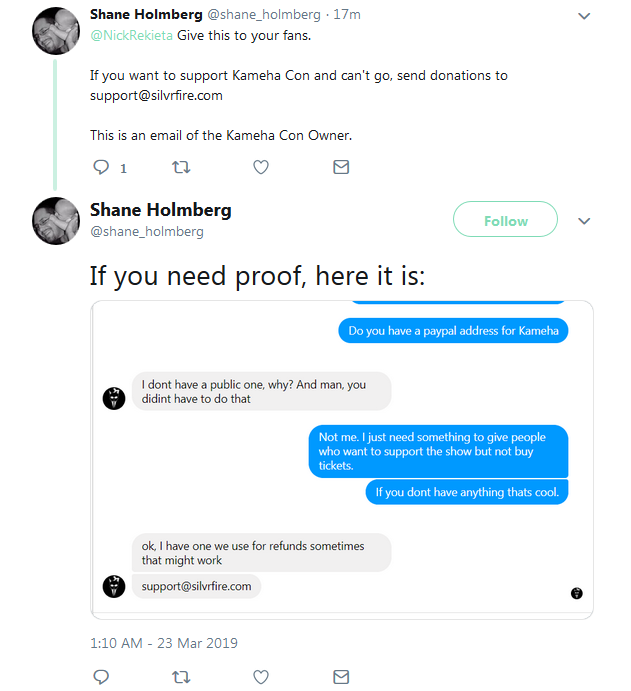Open the first tweet's chevron menu
This screenshot has width=631, height=691.
[x=584, y=16]
